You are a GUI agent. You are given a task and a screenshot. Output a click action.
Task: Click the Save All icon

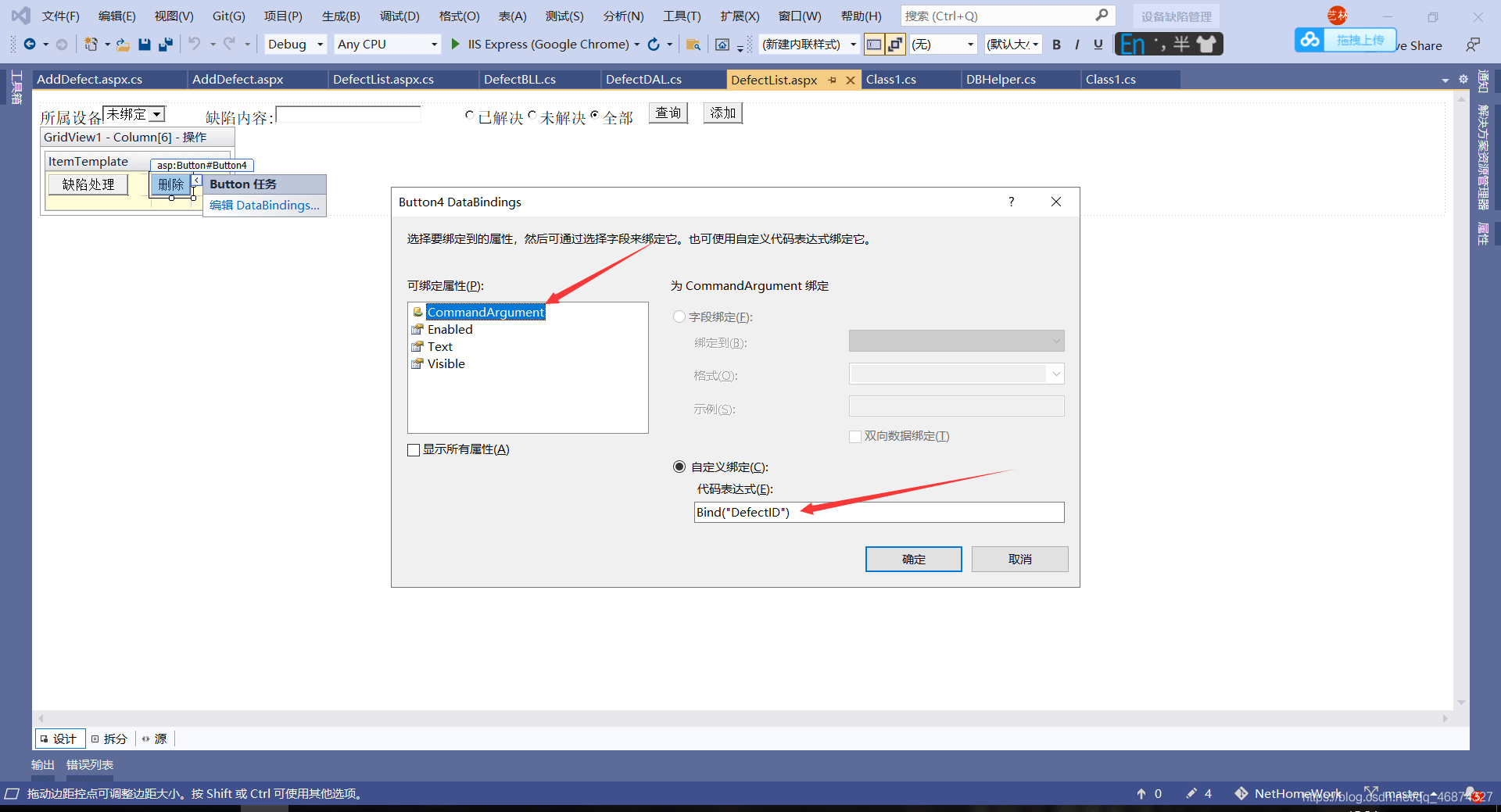165,45
